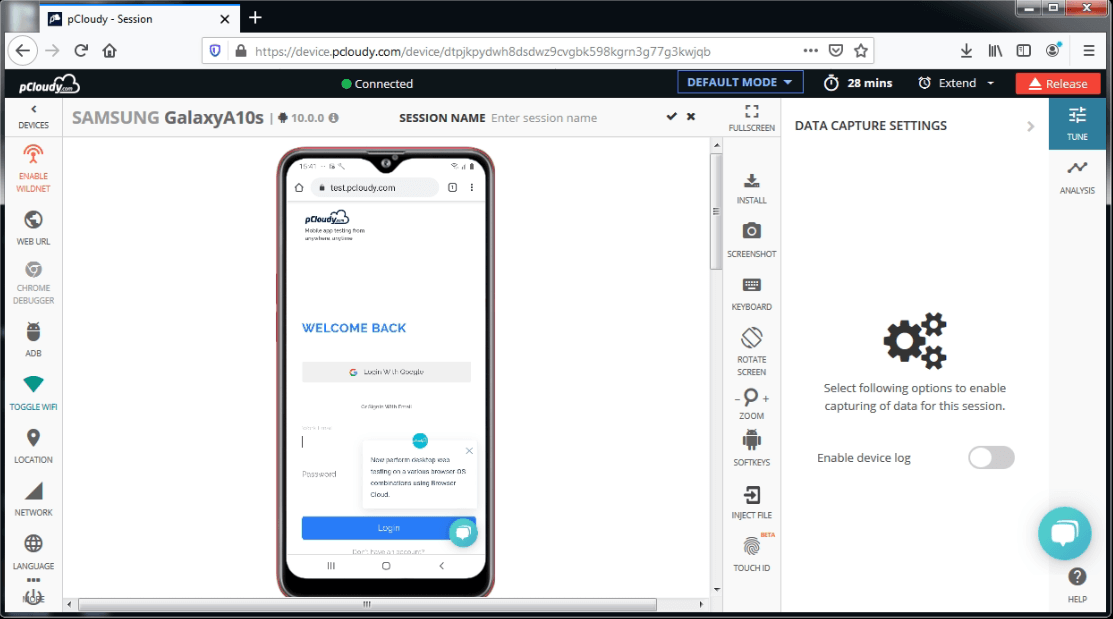Cancel session name with X icon
The image size is (1113, 619).
(x=691, y=116)
